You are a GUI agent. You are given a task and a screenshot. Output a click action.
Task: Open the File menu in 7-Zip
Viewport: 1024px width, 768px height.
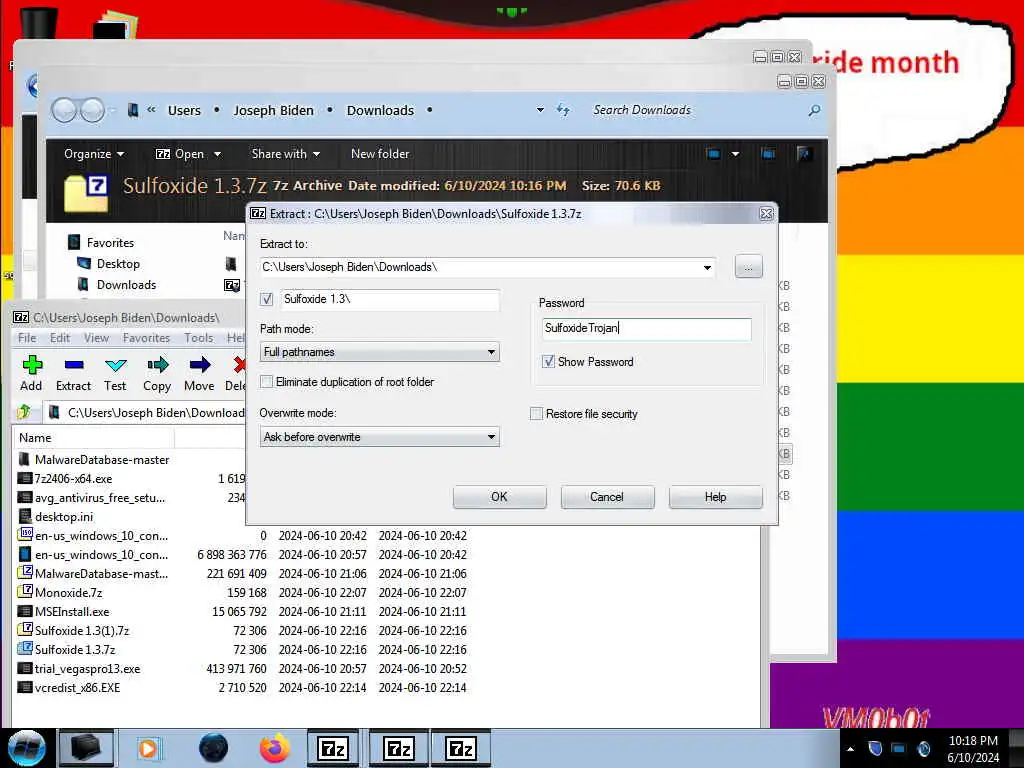(x=27, y=338)
